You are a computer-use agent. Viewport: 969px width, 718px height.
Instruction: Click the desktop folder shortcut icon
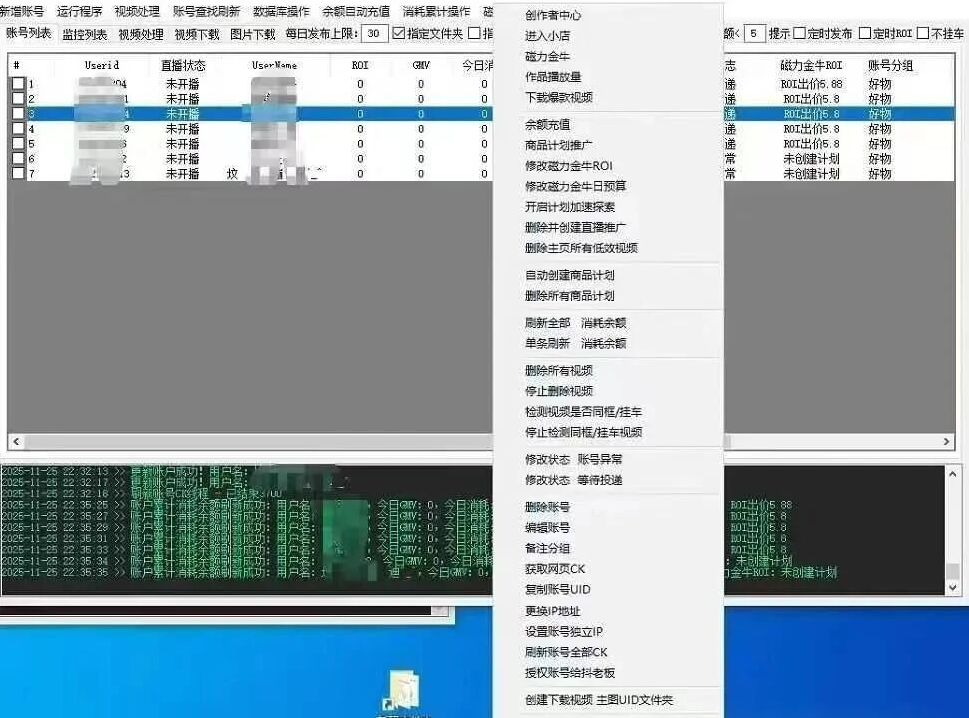402,691
